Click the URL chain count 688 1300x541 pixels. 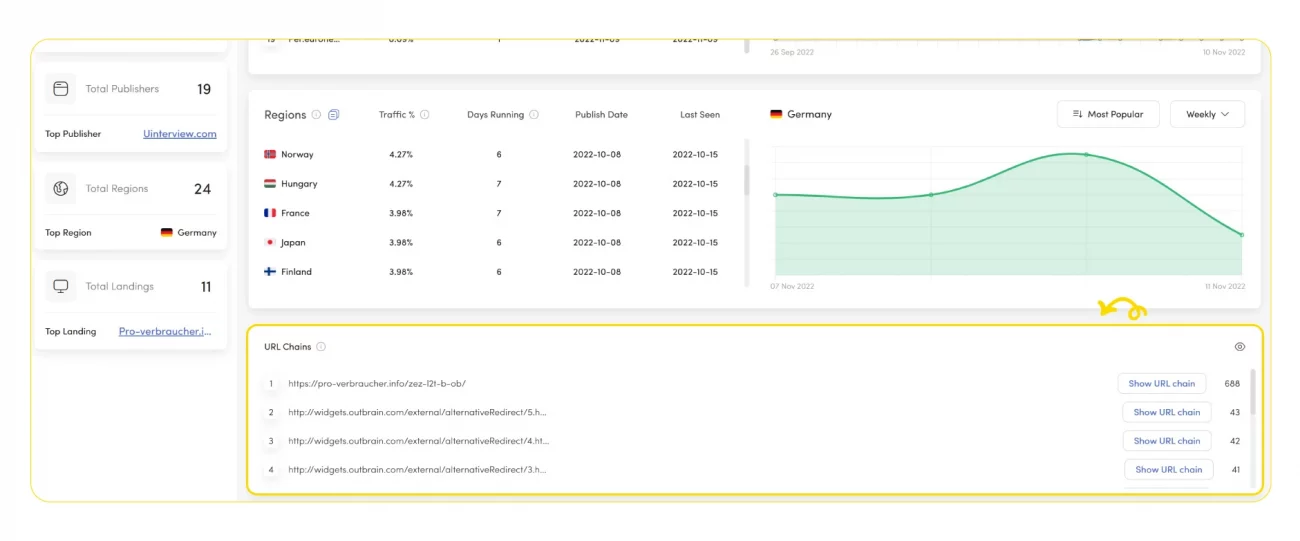1232,384
